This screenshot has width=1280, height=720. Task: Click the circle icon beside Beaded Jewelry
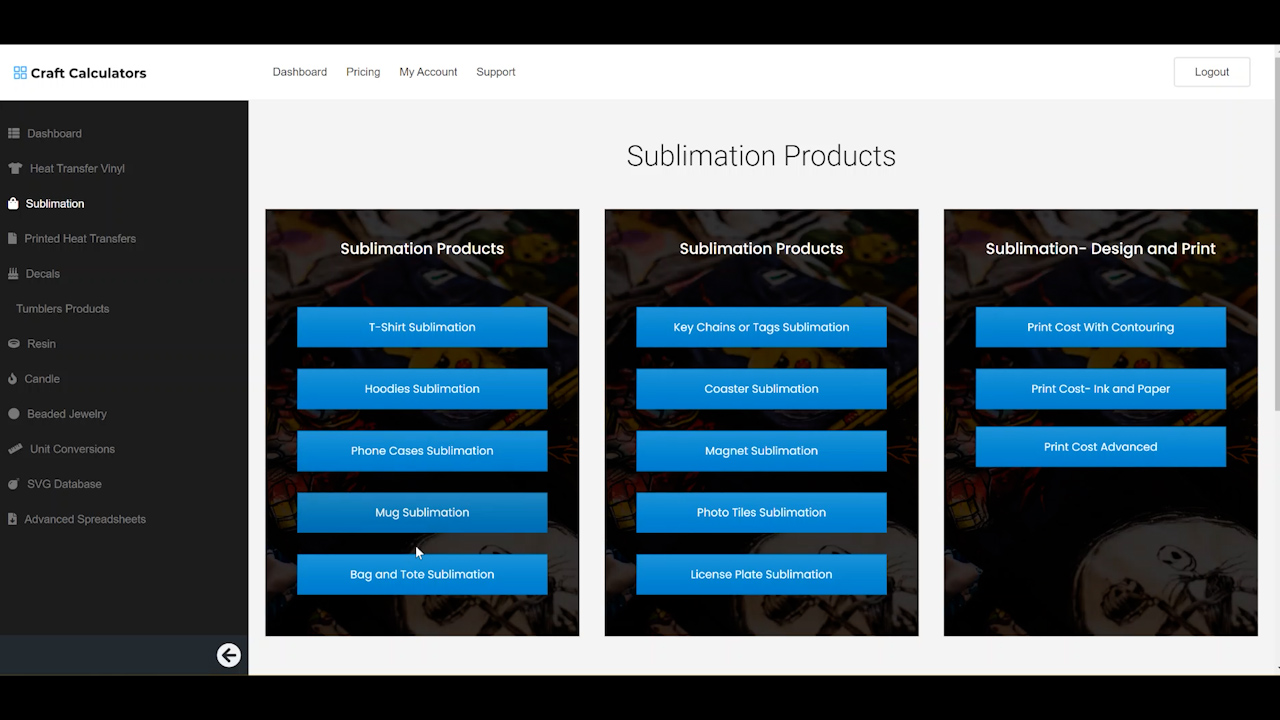(14, 413)
